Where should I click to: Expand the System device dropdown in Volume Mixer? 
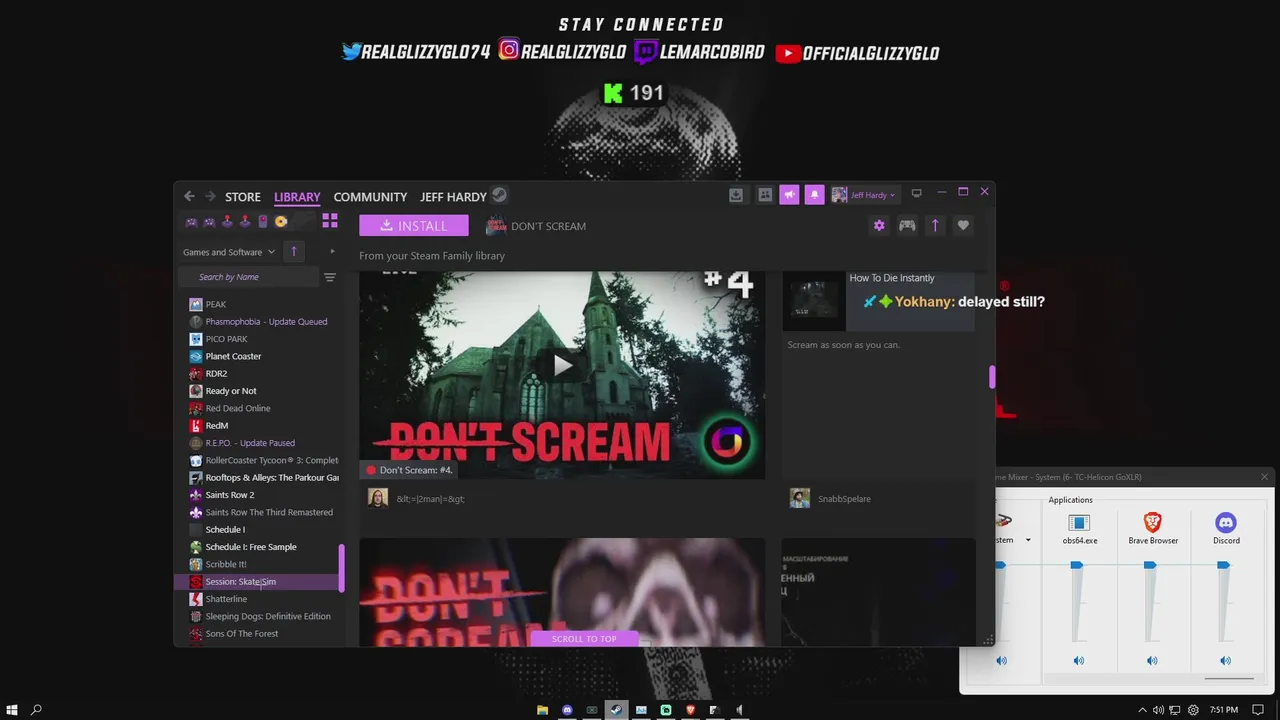pyautogui.click(x=1028, y=541)
